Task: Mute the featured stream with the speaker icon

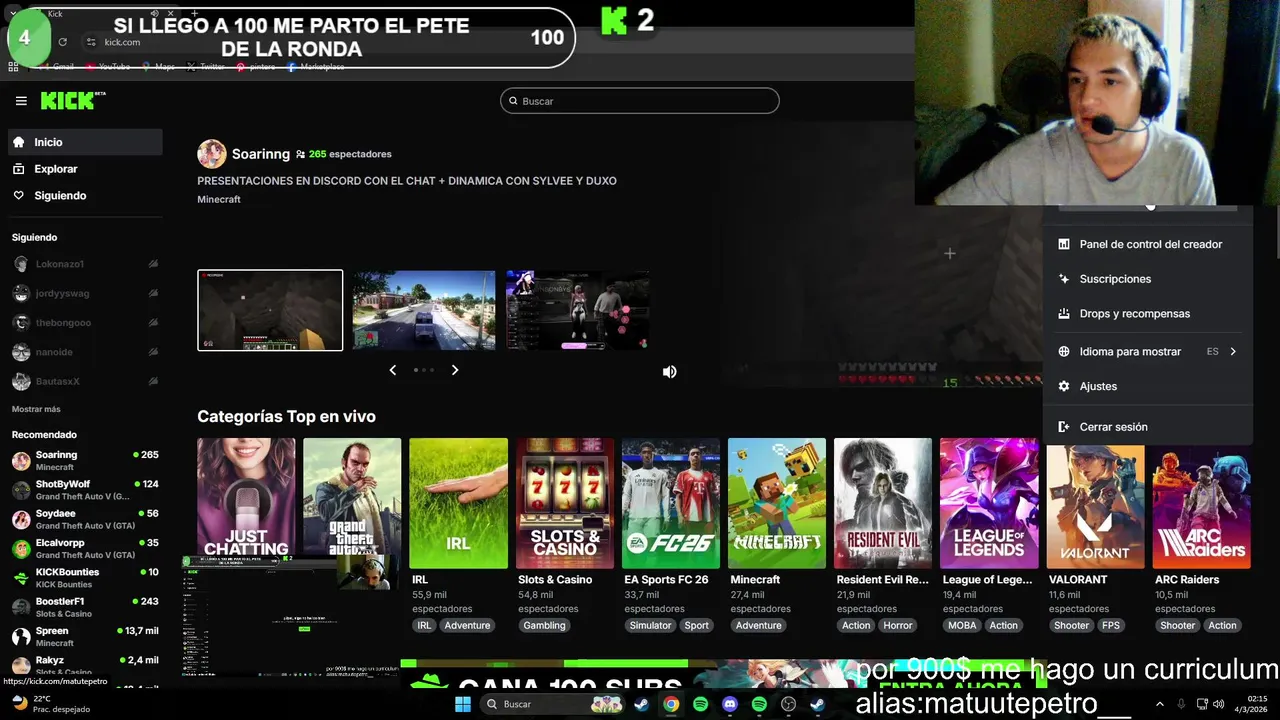Action: [x=669, y=372]
